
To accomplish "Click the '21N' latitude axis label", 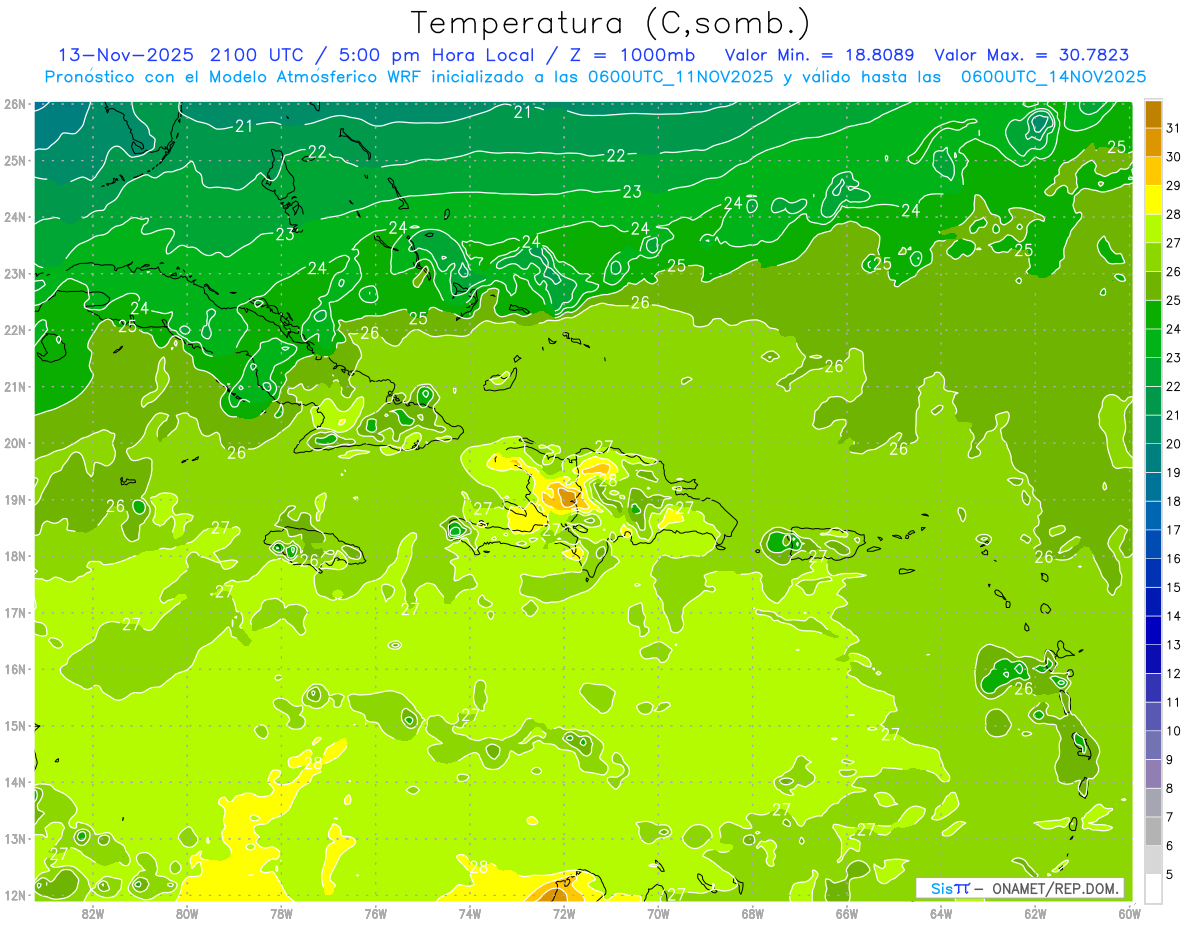I will point(14,386).
